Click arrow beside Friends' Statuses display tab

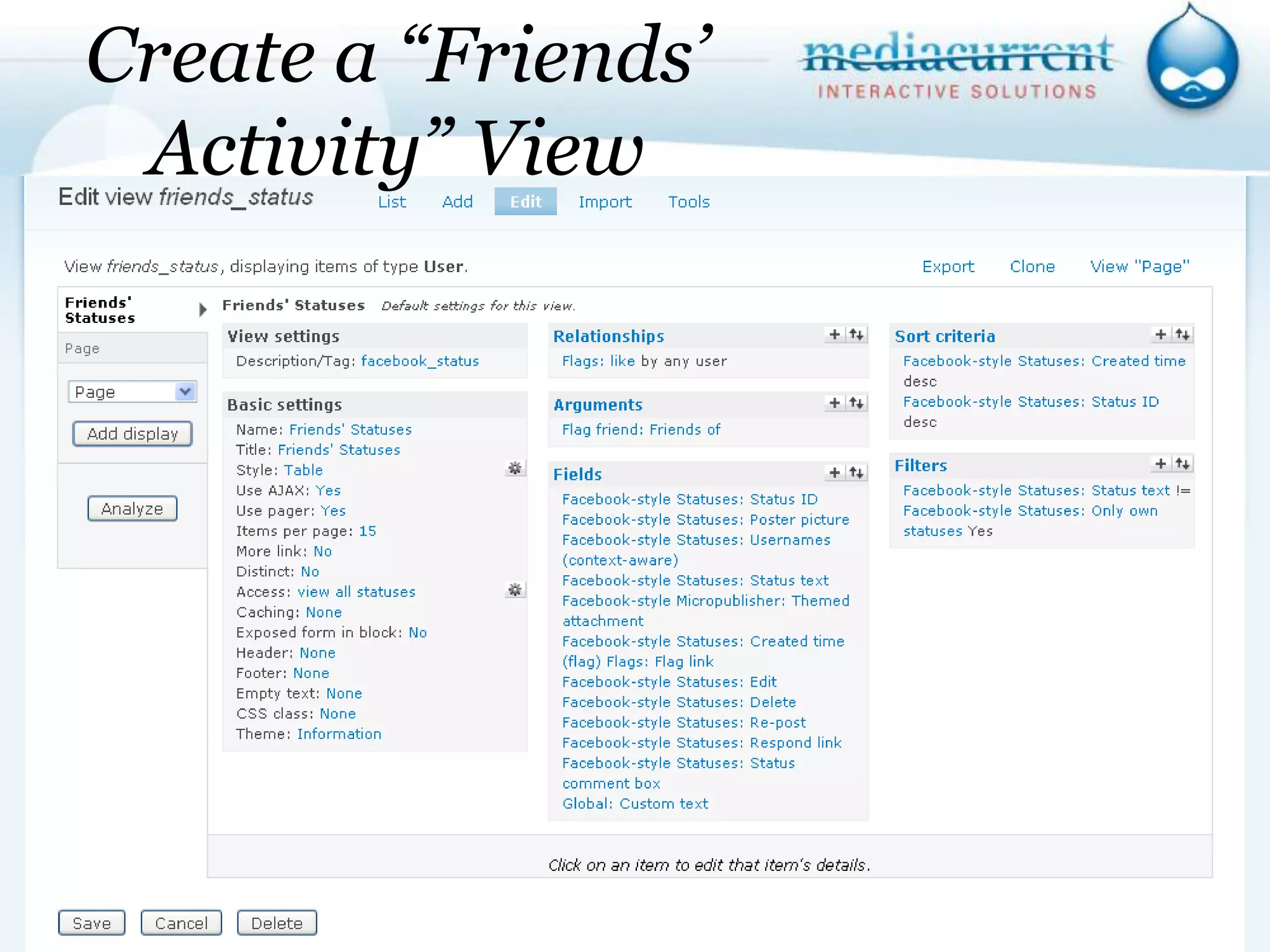tap(202, 309)
